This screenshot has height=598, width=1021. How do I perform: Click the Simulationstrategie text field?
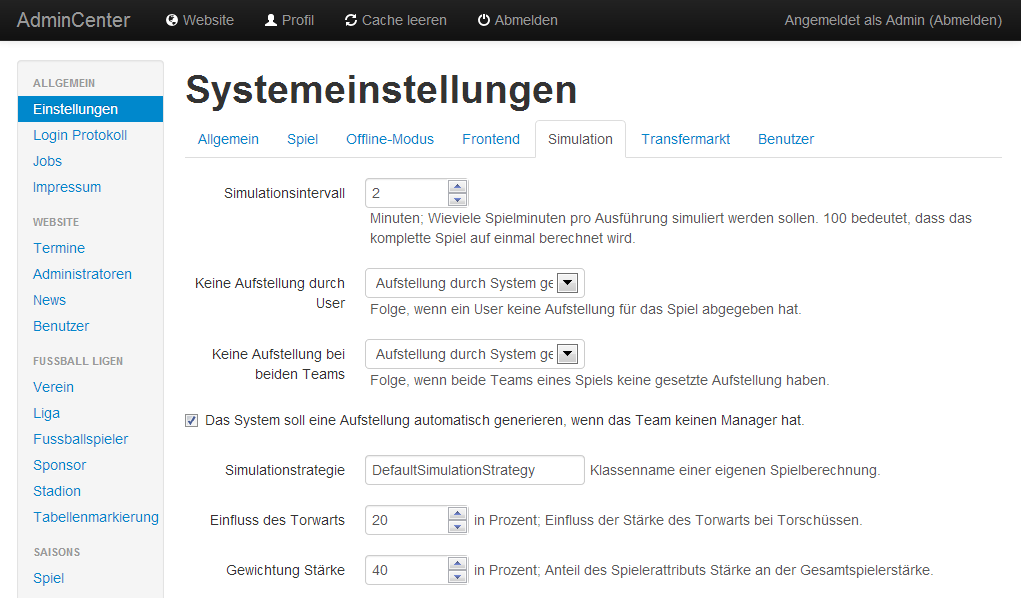[474, 470]
